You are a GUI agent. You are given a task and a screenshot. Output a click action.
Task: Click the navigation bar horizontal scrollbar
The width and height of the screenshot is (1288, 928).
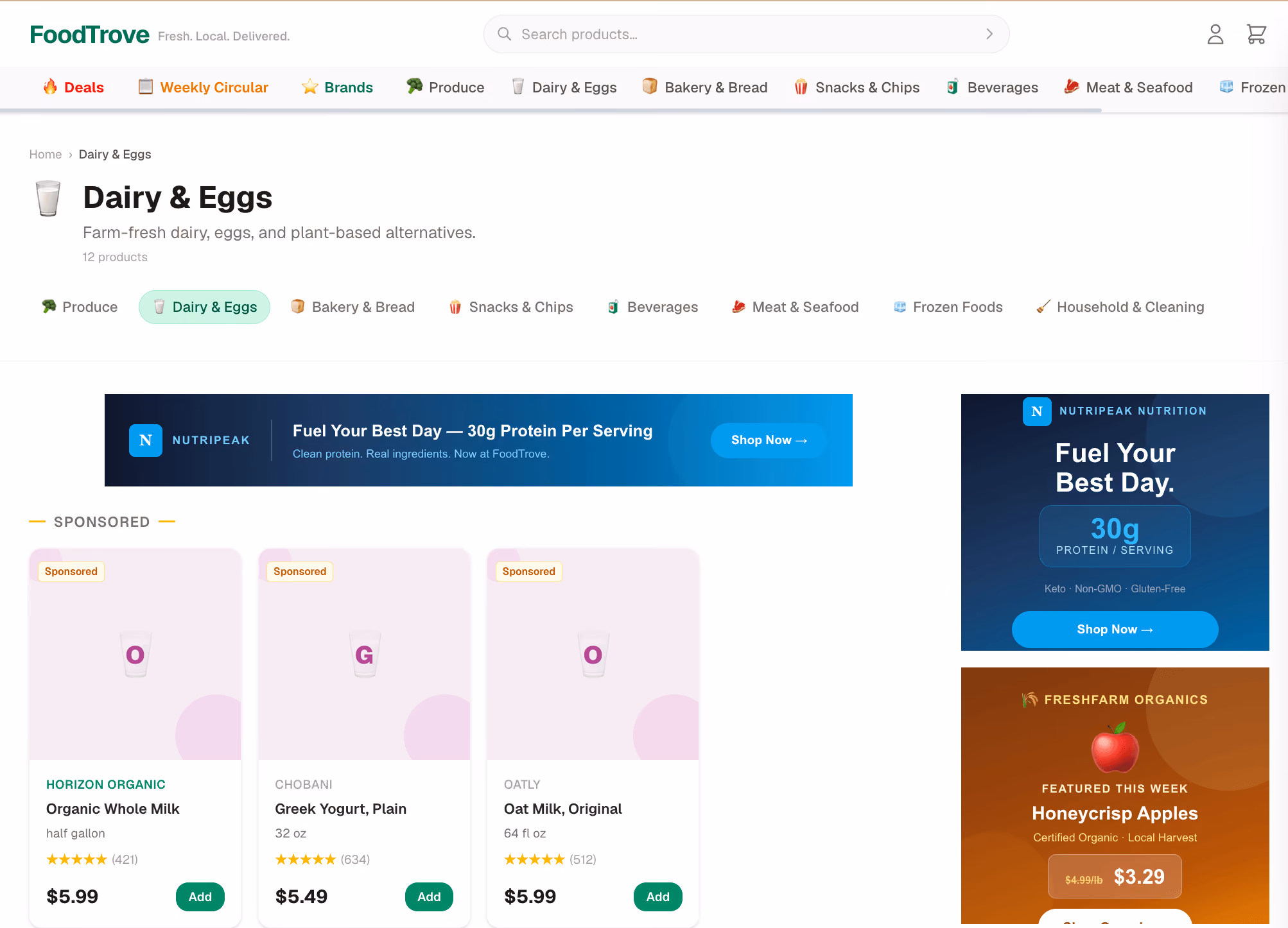pos(551,111)
